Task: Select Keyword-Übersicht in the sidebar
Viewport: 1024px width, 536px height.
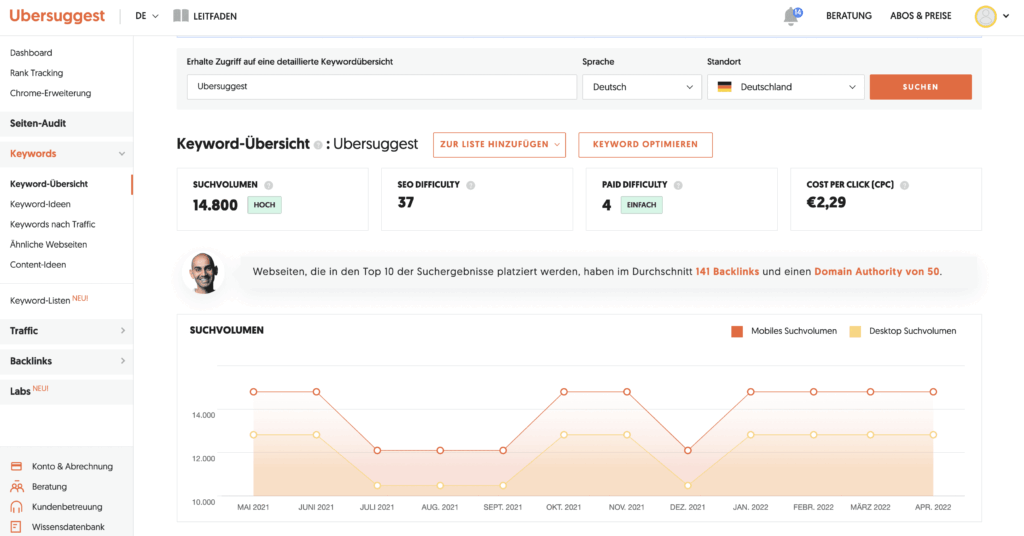Action: click(49, 184)
